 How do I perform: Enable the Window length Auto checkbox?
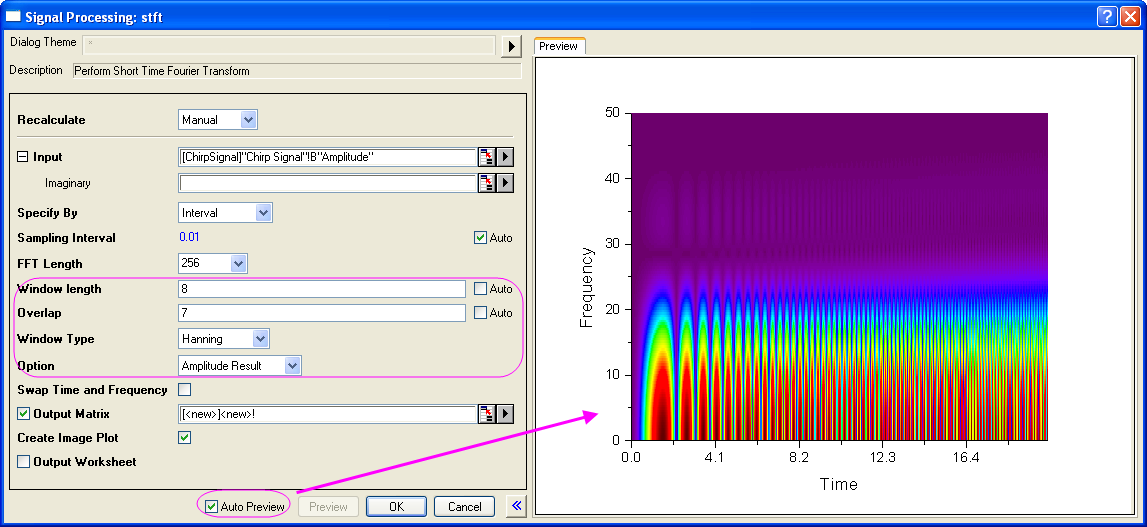coord(481,289)
